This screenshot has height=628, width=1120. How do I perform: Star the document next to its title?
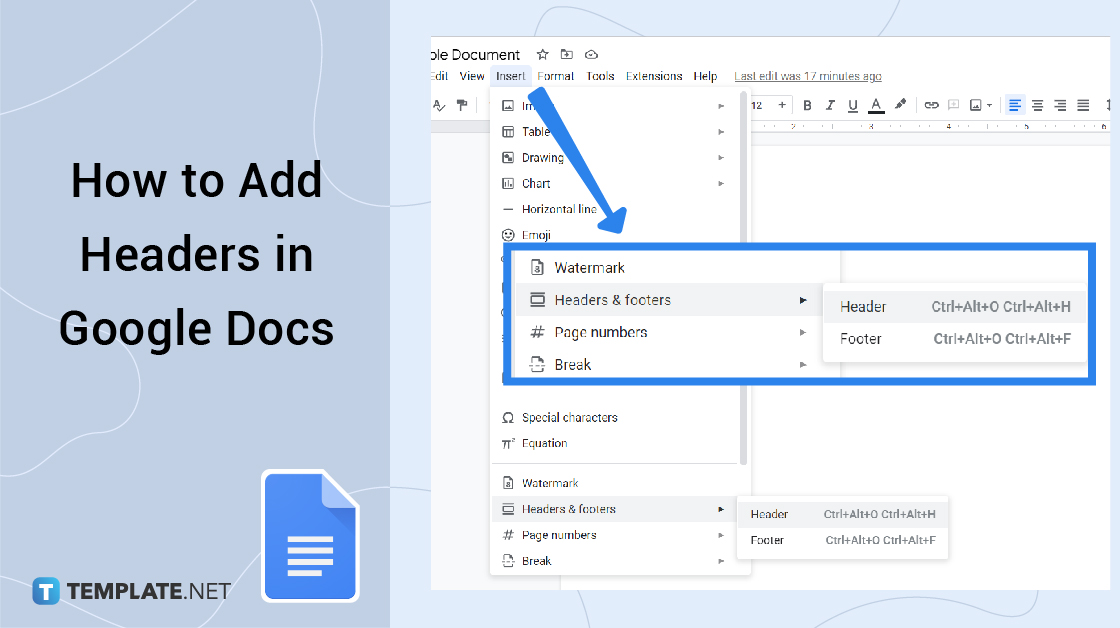click(543, 54)
